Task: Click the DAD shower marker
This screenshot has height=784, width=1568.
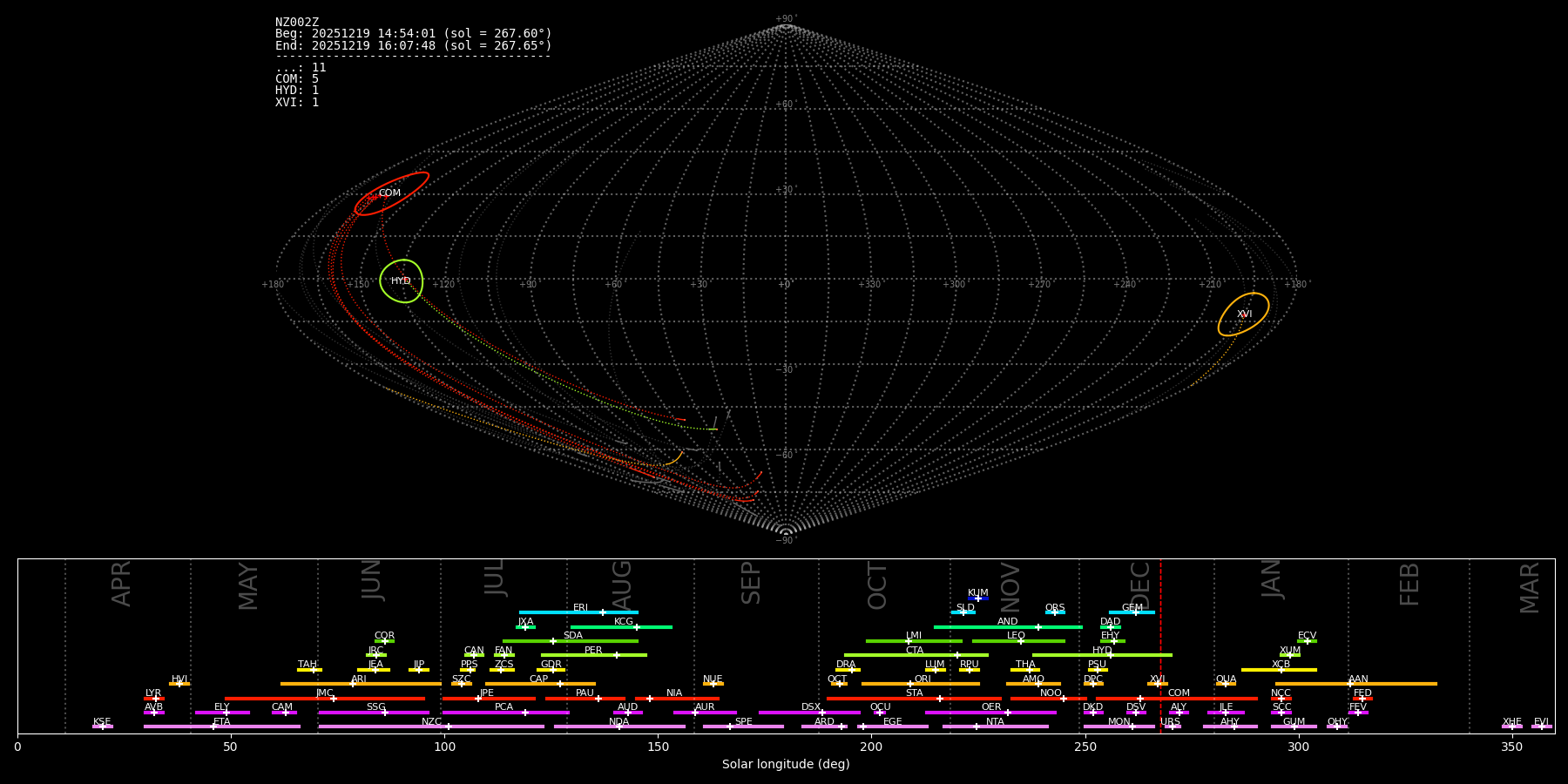Action: [x=1110, y=627]
